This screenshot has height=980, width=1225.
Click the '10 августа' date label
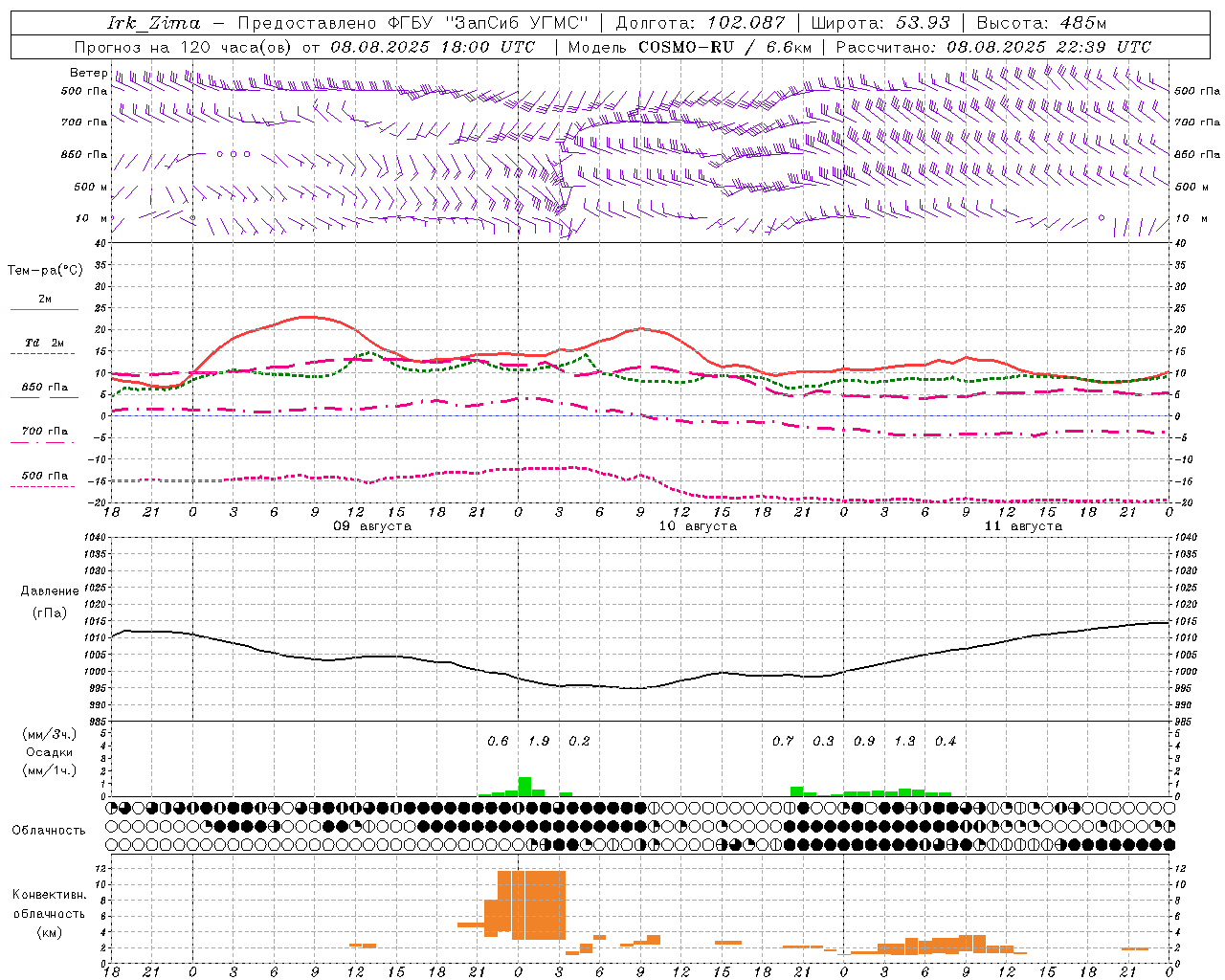pos(698,526)
